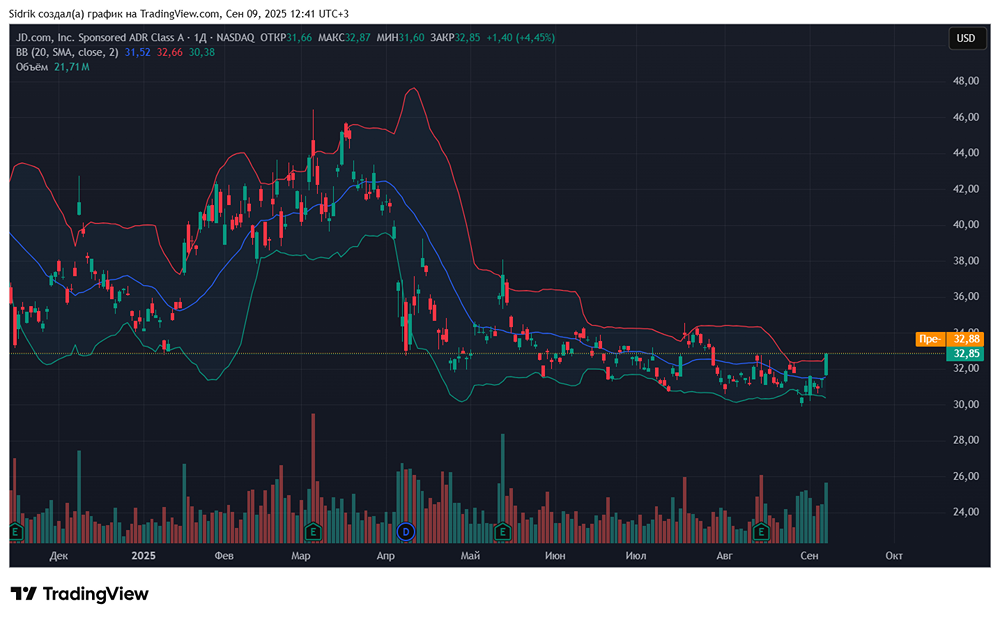The height and width of the screenshot is (620, 1000).
Task: Select the latest green candle at chart's right edge
Action: click(x=826, y=364)
